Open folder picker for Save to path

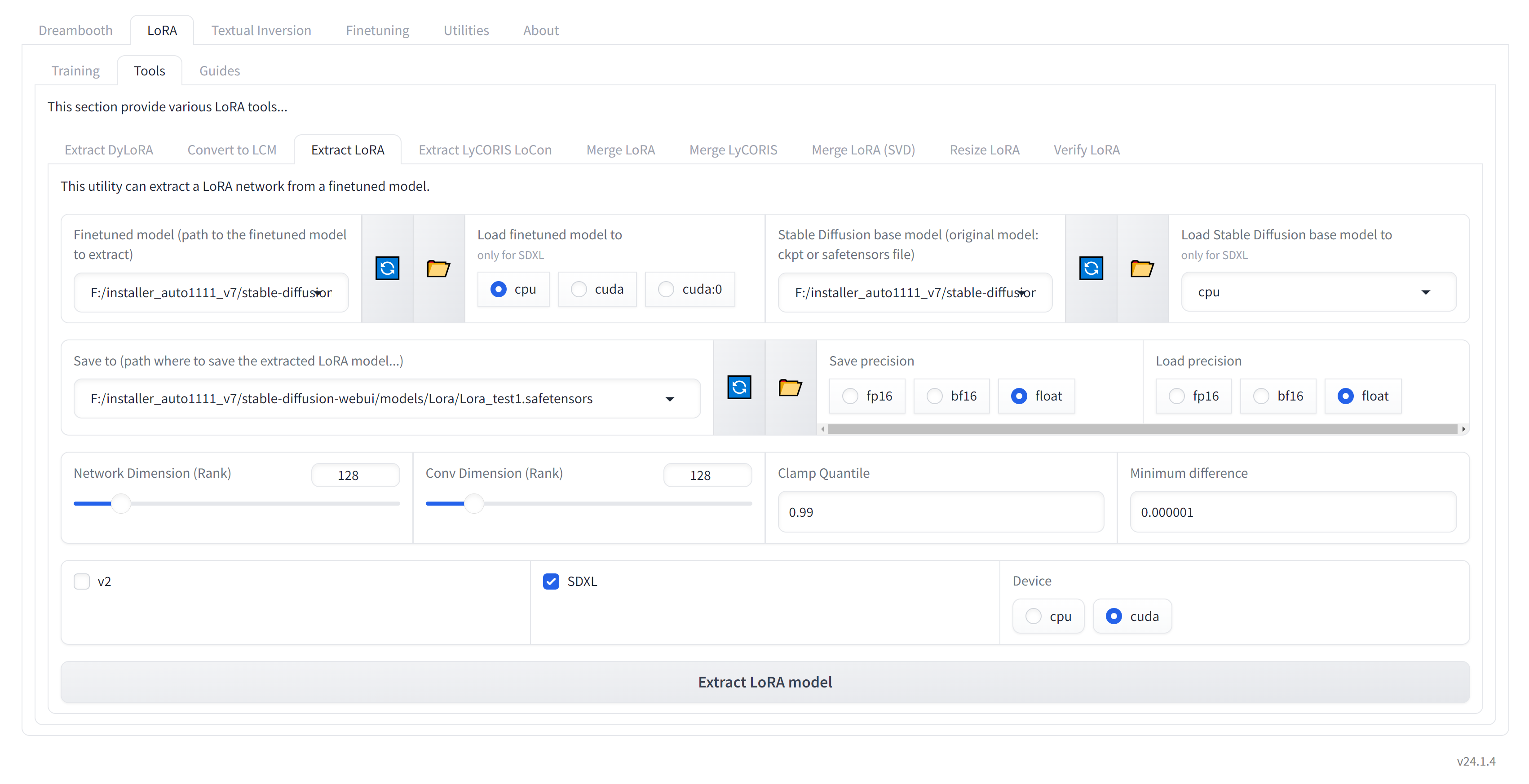click(x=790, y=388)
